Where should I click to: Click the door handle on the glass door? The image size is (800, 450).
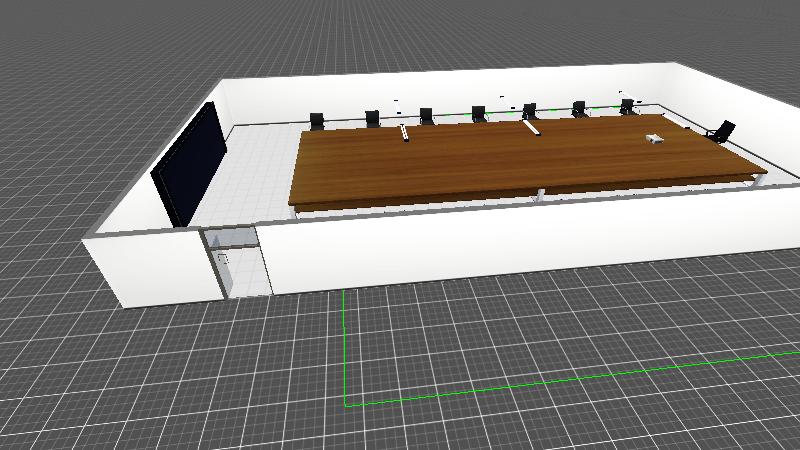[224, 259]
